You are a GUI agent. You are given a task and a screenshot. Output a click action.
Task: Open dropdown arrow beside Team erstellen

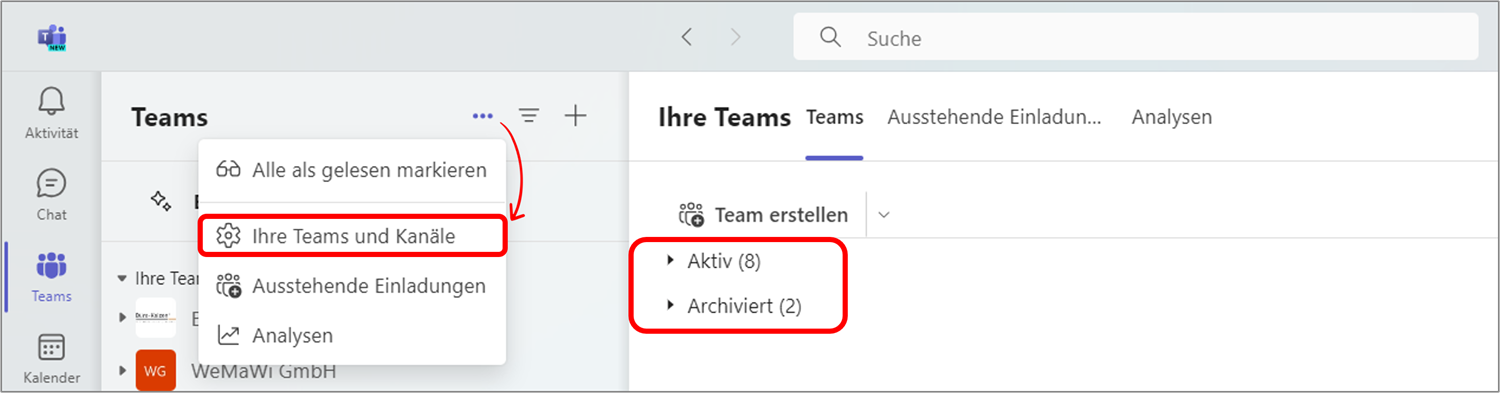click(x=883, y=214)
